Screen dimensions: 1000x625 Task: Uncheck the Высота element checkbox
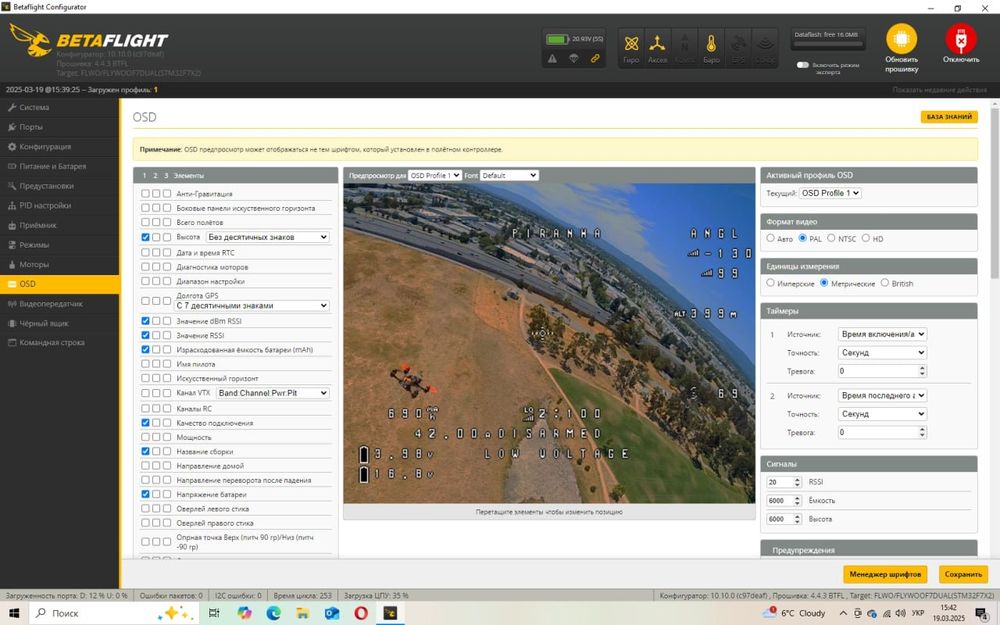(x=146, y=237)
